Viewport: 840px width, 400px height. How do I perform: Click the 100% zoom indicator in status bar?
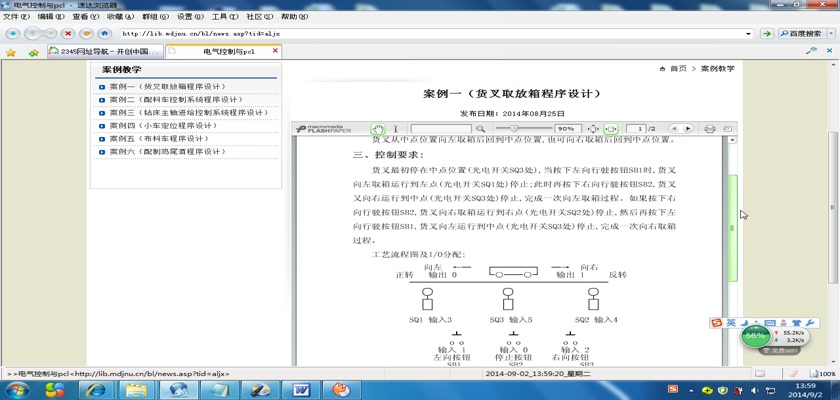pyautogui.click(x=824, y=373)
